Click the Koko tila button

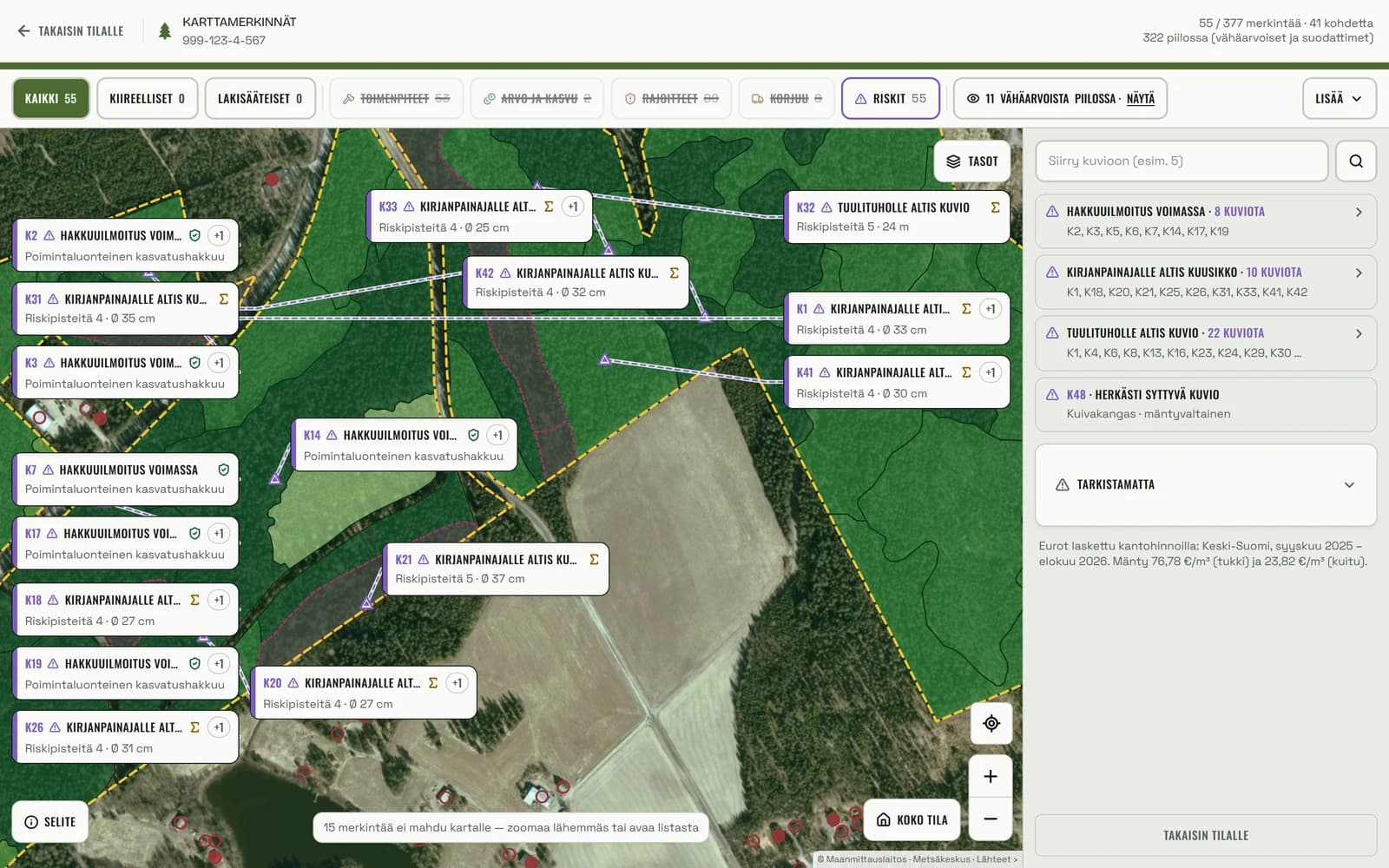pos(912,820)
